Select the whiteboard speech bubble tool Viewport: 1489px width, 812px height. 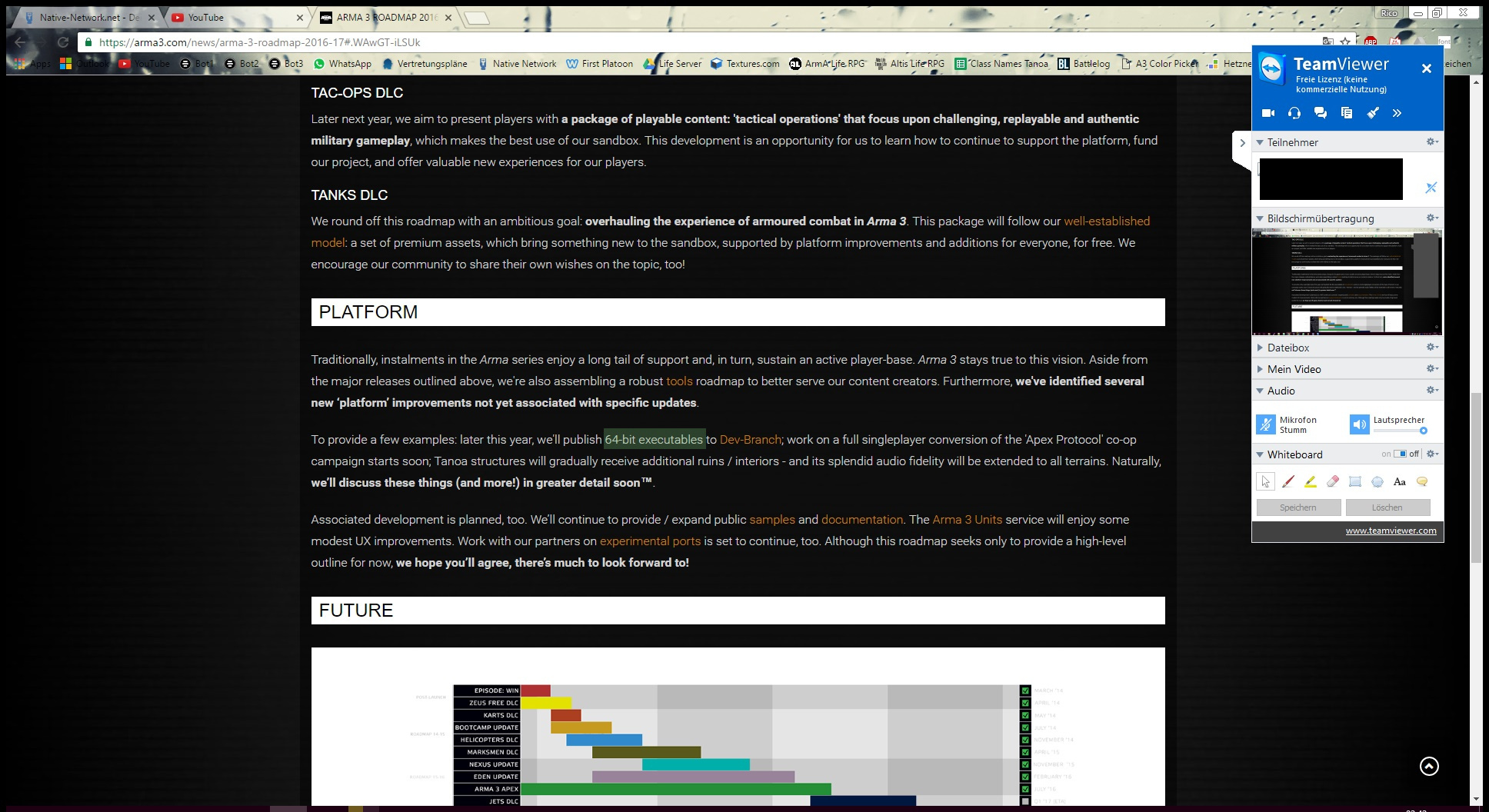coord(1422,481)
